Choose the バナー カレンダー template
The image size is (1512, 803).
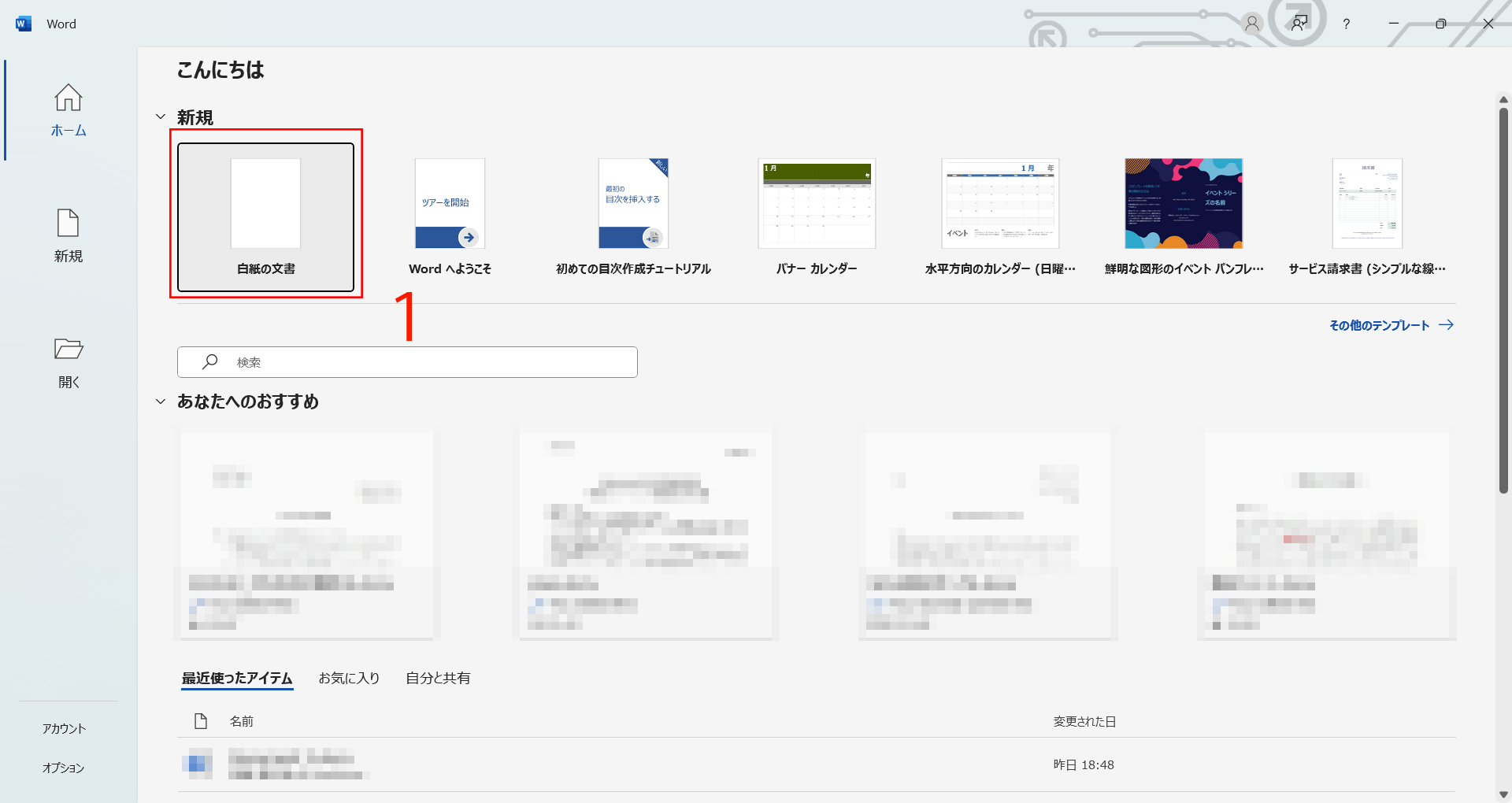(817, 217)
